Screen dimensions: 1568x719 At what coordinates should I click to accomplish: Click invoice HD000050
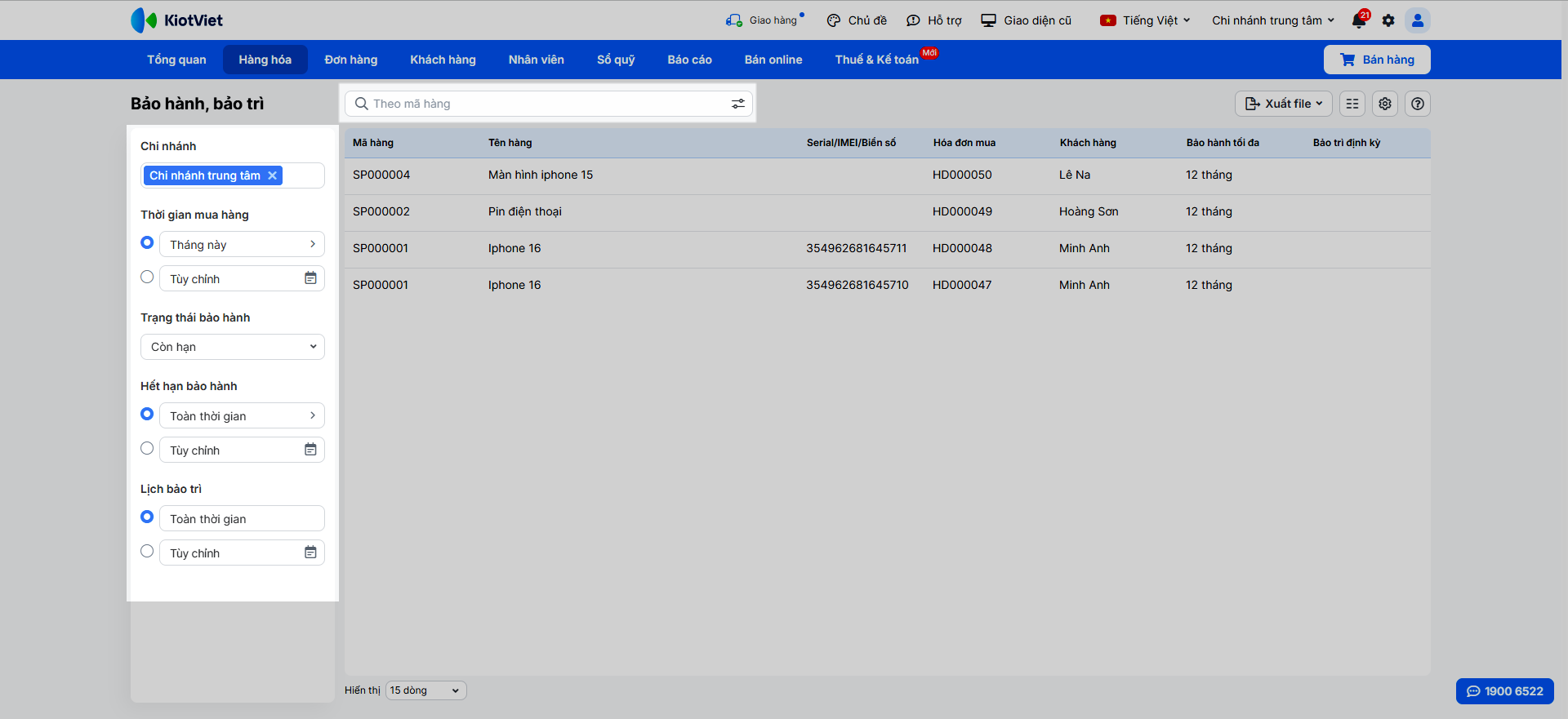coord(962,175)
